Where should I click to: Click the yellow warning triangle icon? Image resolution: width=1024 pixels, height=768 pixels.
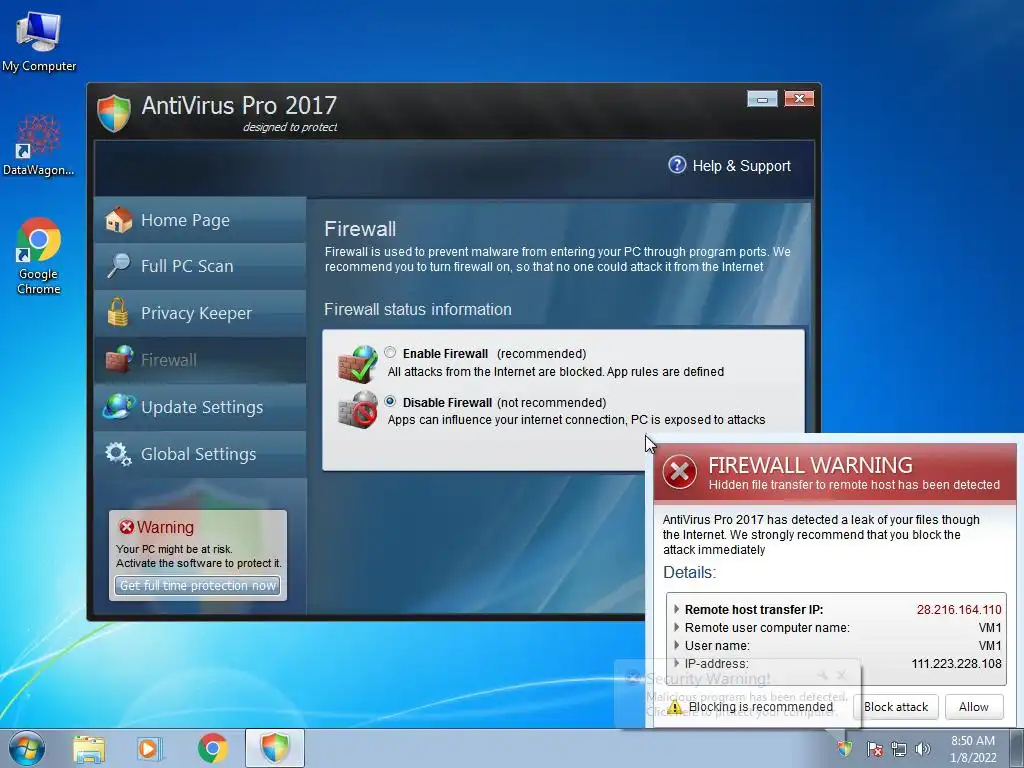675,707
